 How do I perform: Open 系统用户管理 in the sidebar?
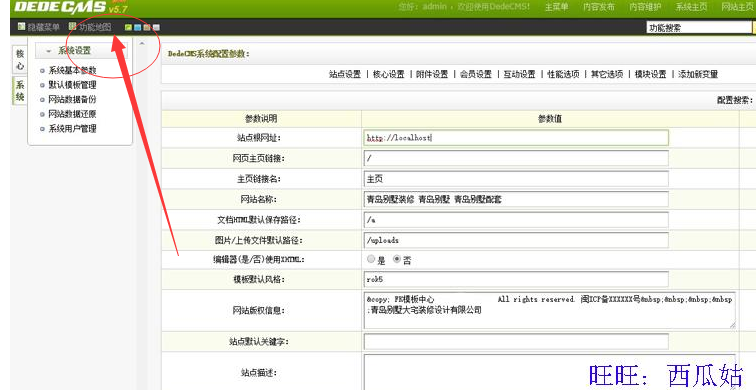[72, 129]
